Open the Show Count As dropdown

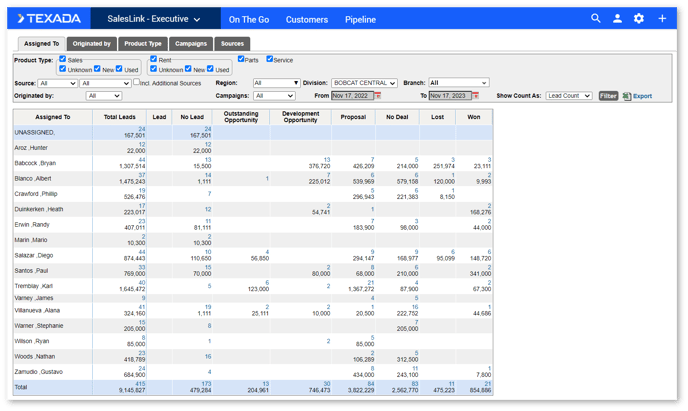569,96
